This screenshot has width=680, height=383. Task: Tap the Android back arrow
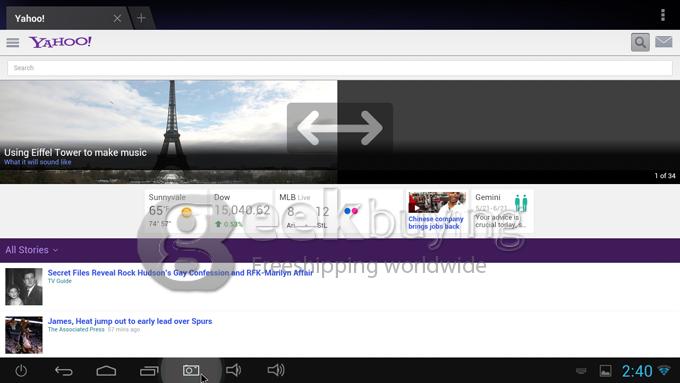63,371
